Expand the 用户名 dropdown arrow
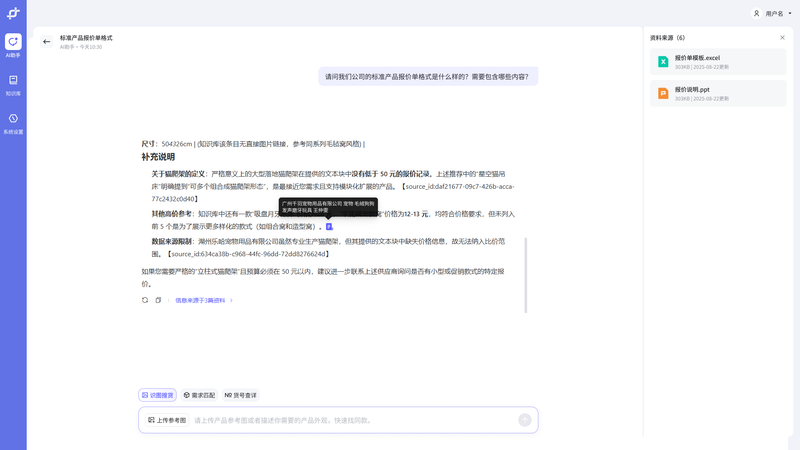800x450 pixels. (x=790, y=14)
